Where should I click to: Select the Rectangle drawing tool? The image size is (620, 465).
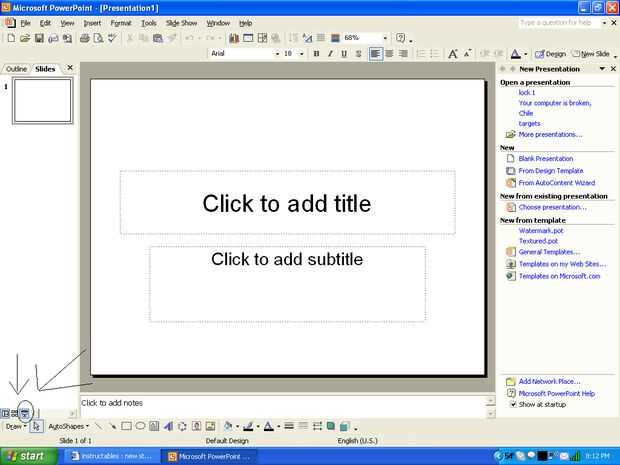[x=127, y=426]
